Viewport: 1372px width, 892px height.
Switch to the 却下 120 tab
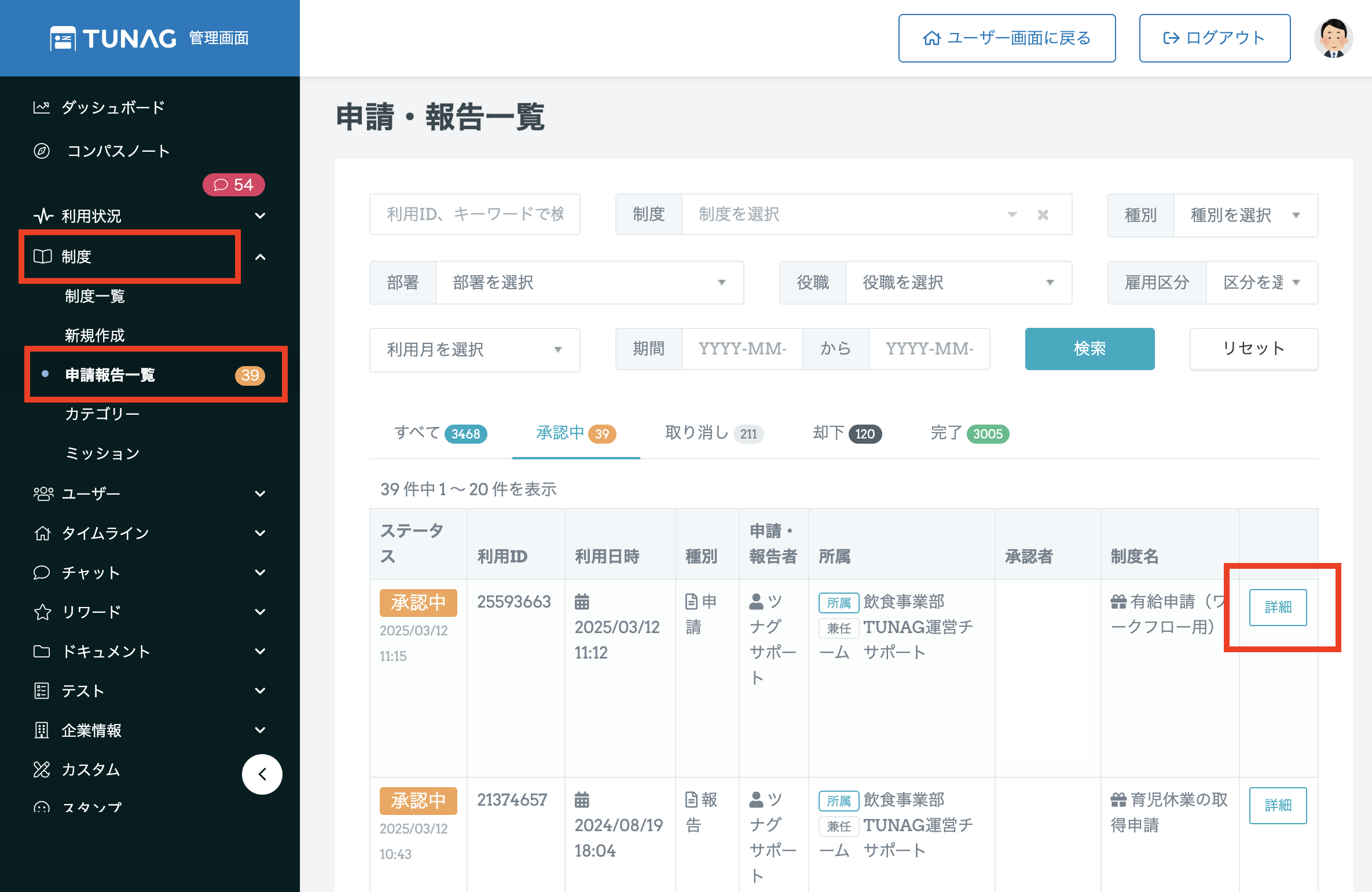point(846,433)
